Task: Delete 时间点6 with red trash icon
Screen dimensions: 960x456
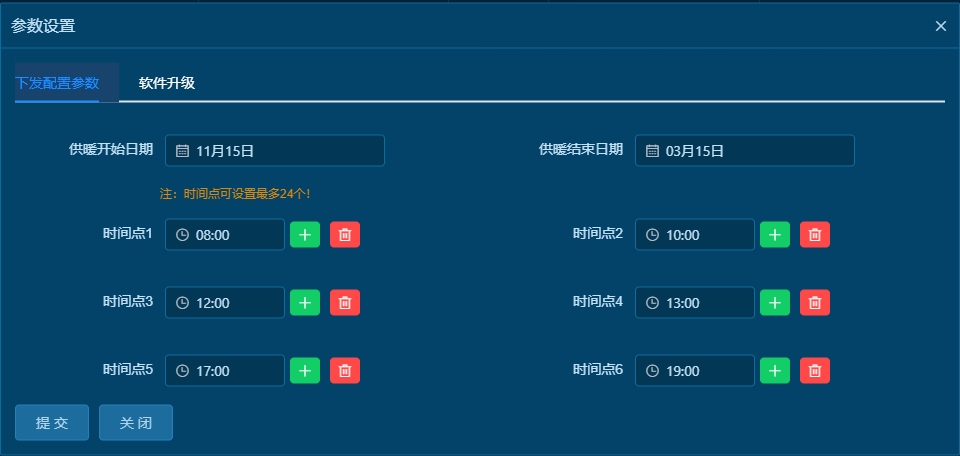Action: coord(815,371)
